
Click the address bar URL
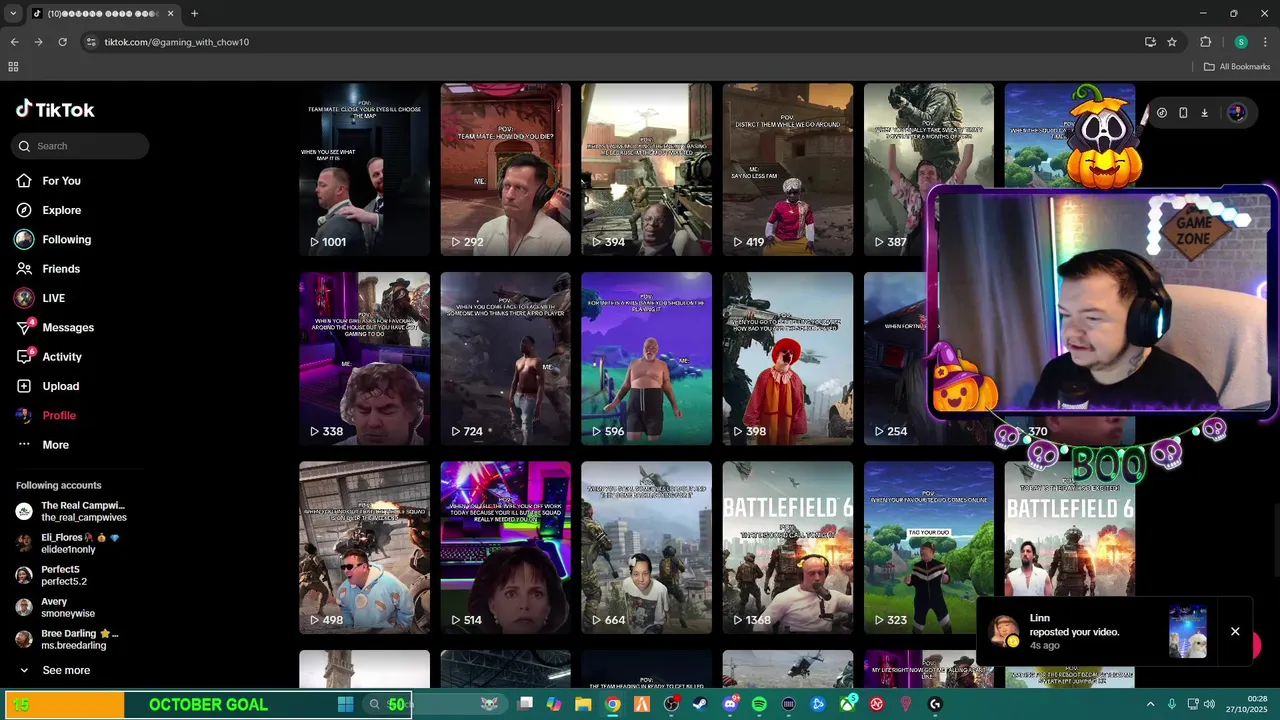coord(177,42)
